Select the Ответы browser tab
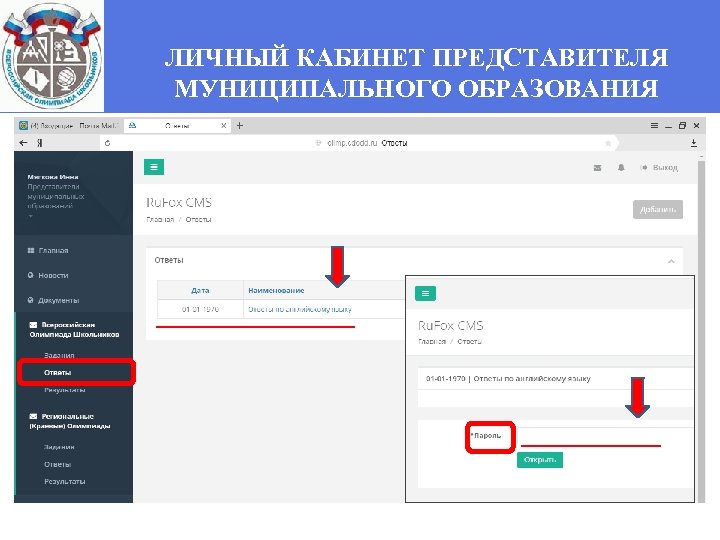The width and height of the screenshot is (720, 540). [177, 125]
